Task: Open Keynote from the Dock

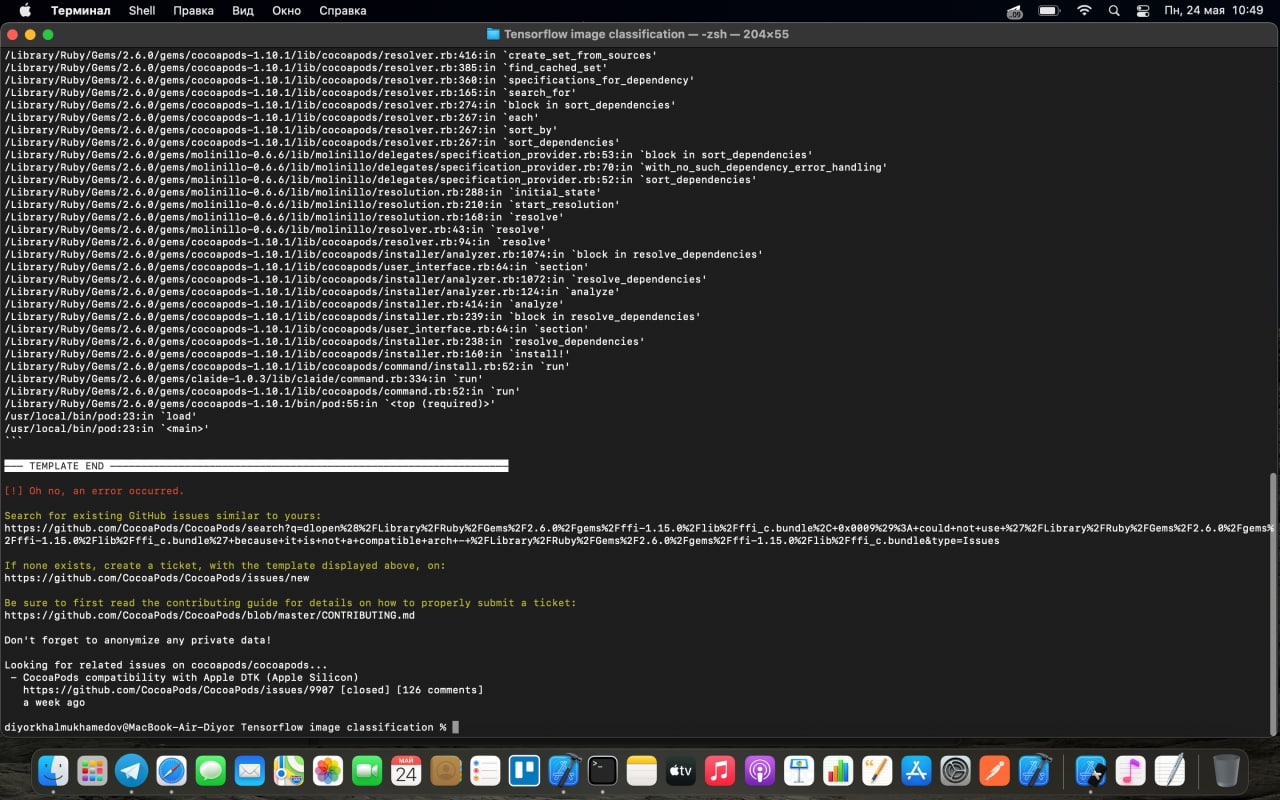Action: [799, 770]
